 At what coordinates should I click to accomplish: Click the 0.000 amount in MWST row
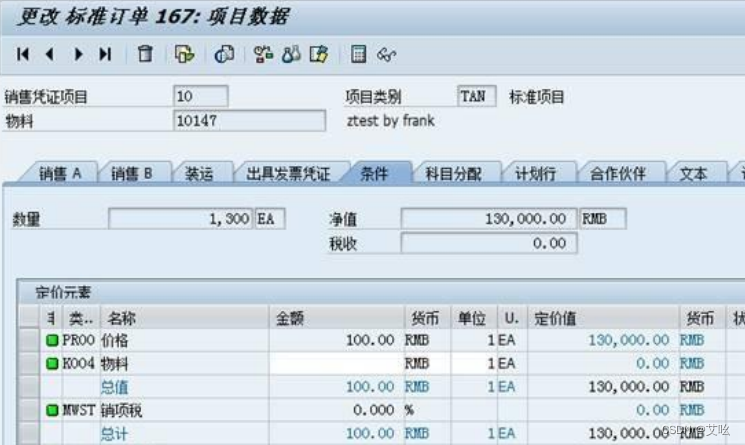tap(373, 410)
